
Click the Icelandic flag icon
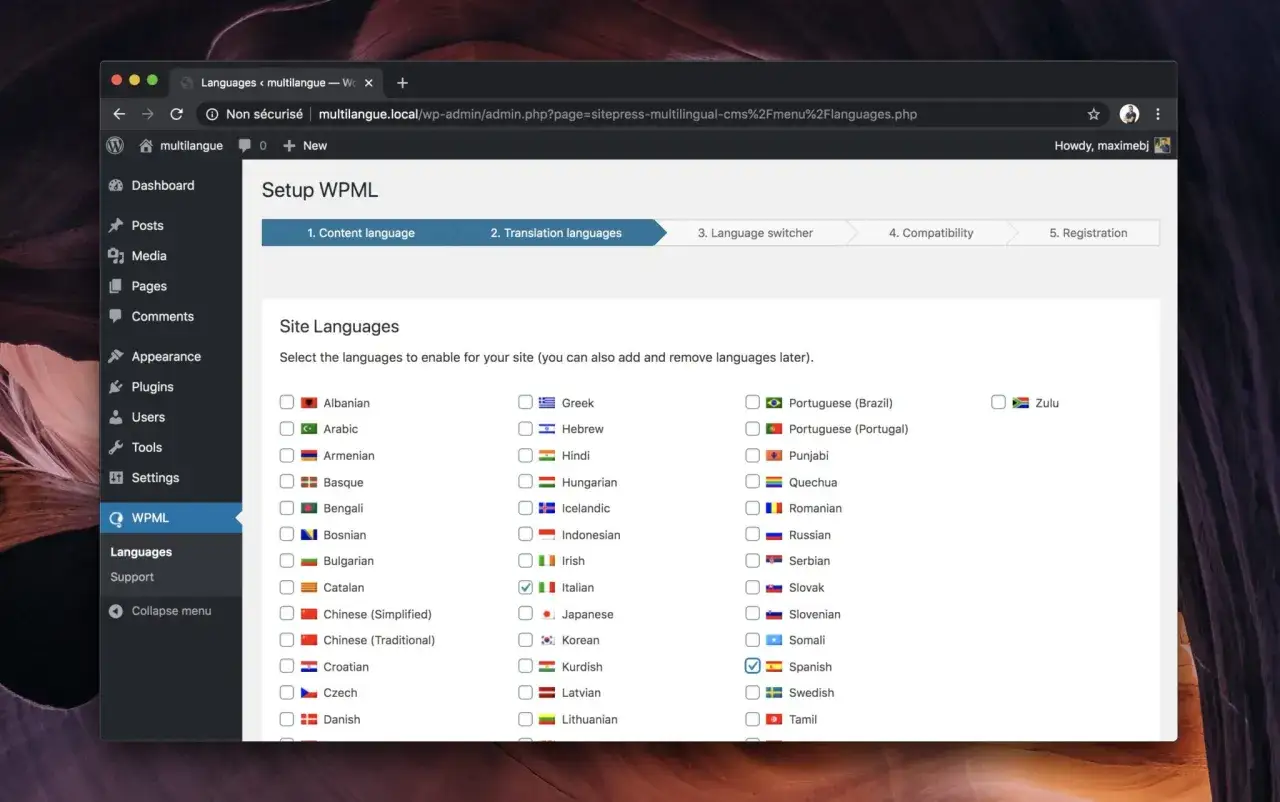(x=547, y=508)
